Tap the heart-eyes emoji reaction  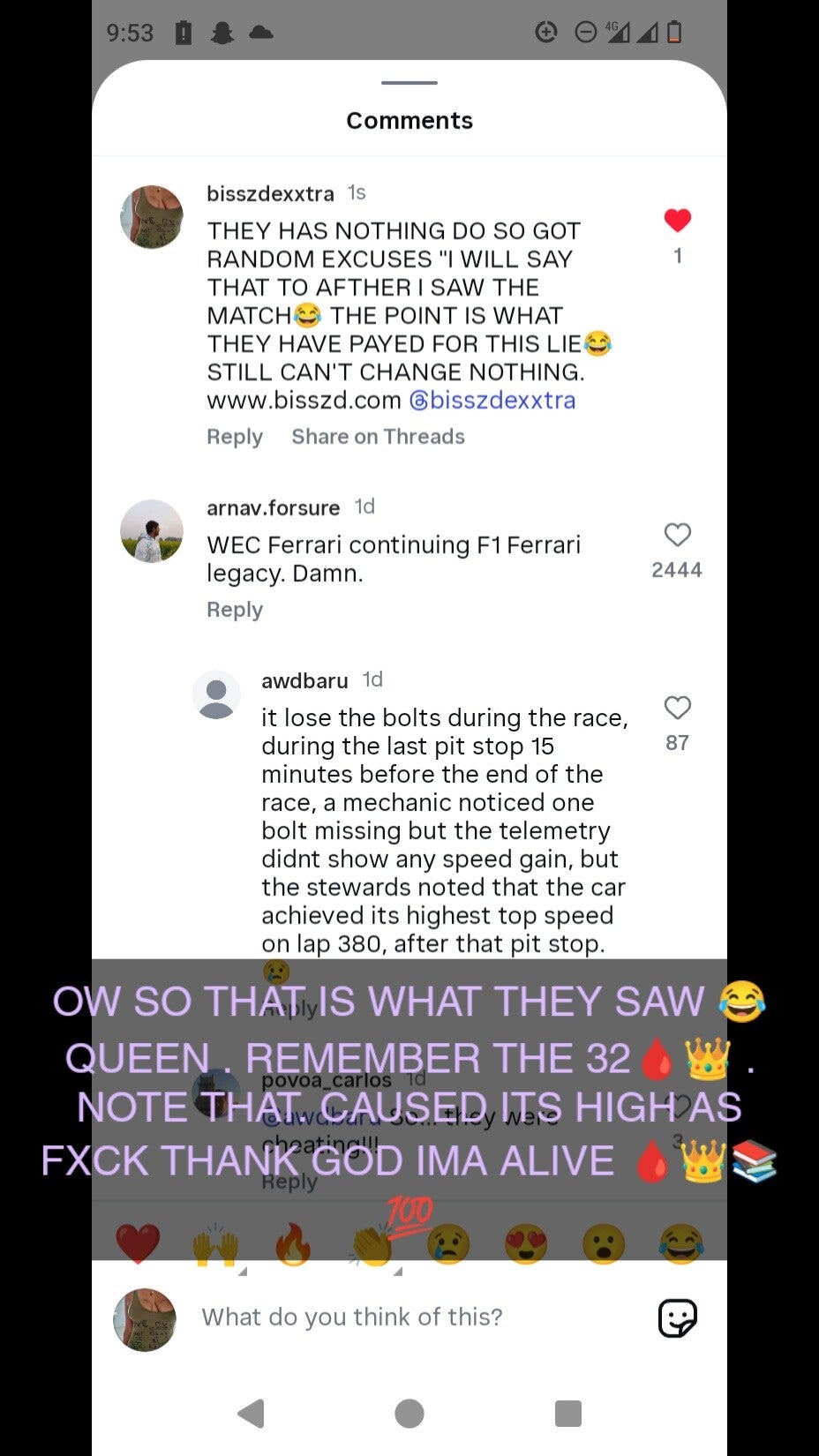click(x=527, y=1244)
